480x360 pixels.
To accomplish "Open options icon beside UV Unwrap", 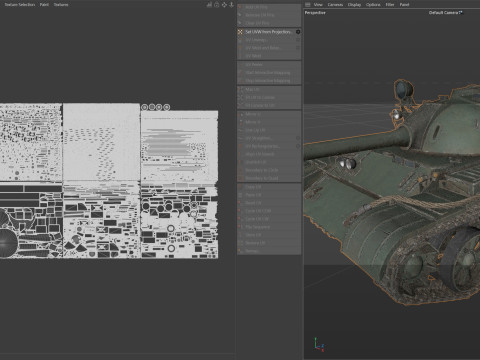I will tap(298, 40).
